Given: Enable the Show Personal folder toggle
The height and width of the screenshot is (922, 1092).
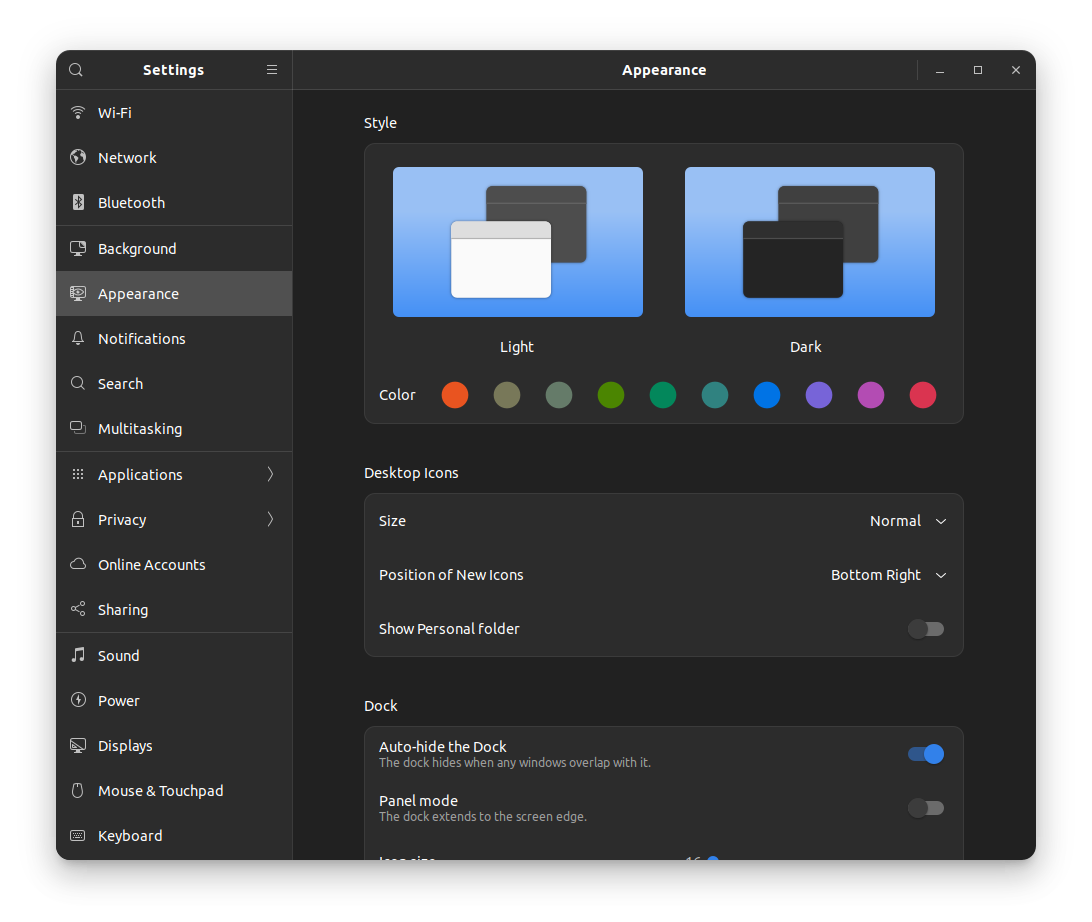Looking at the screenshot, I should pos(925,628).
